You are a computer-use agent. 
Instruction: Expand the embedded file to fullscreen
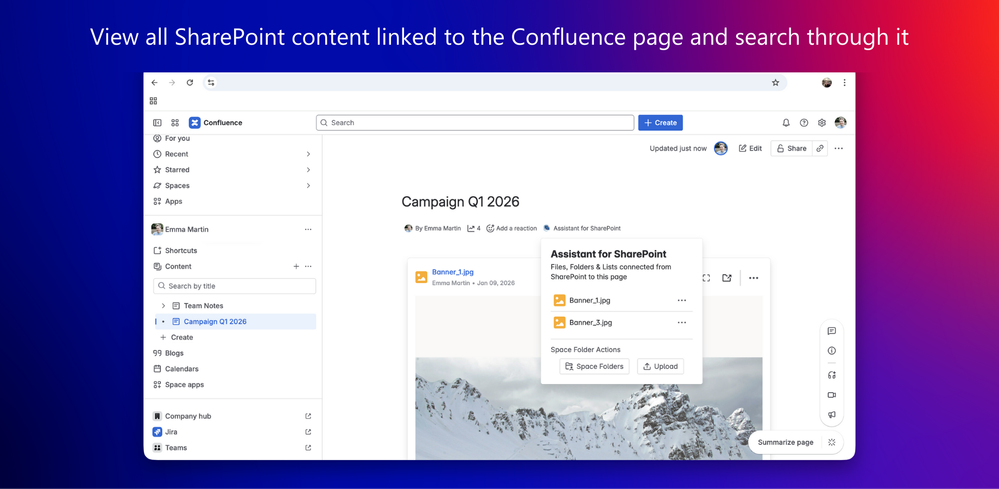706,278
